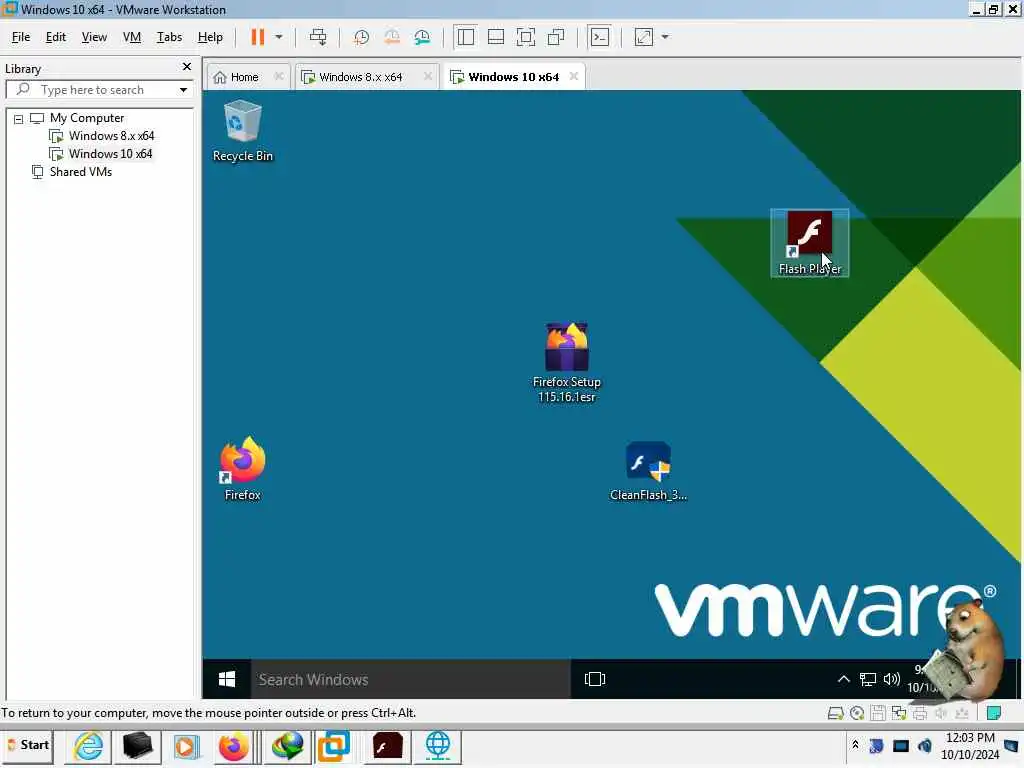This screenshot has width=1024, height=768.
Task: Close the Windows 10 x64 tab
Action: [x=574, y=76]
